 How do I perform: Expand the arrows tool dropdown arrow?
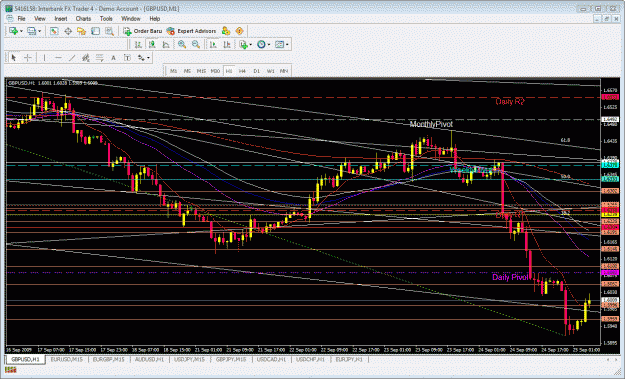coord(148,58)
